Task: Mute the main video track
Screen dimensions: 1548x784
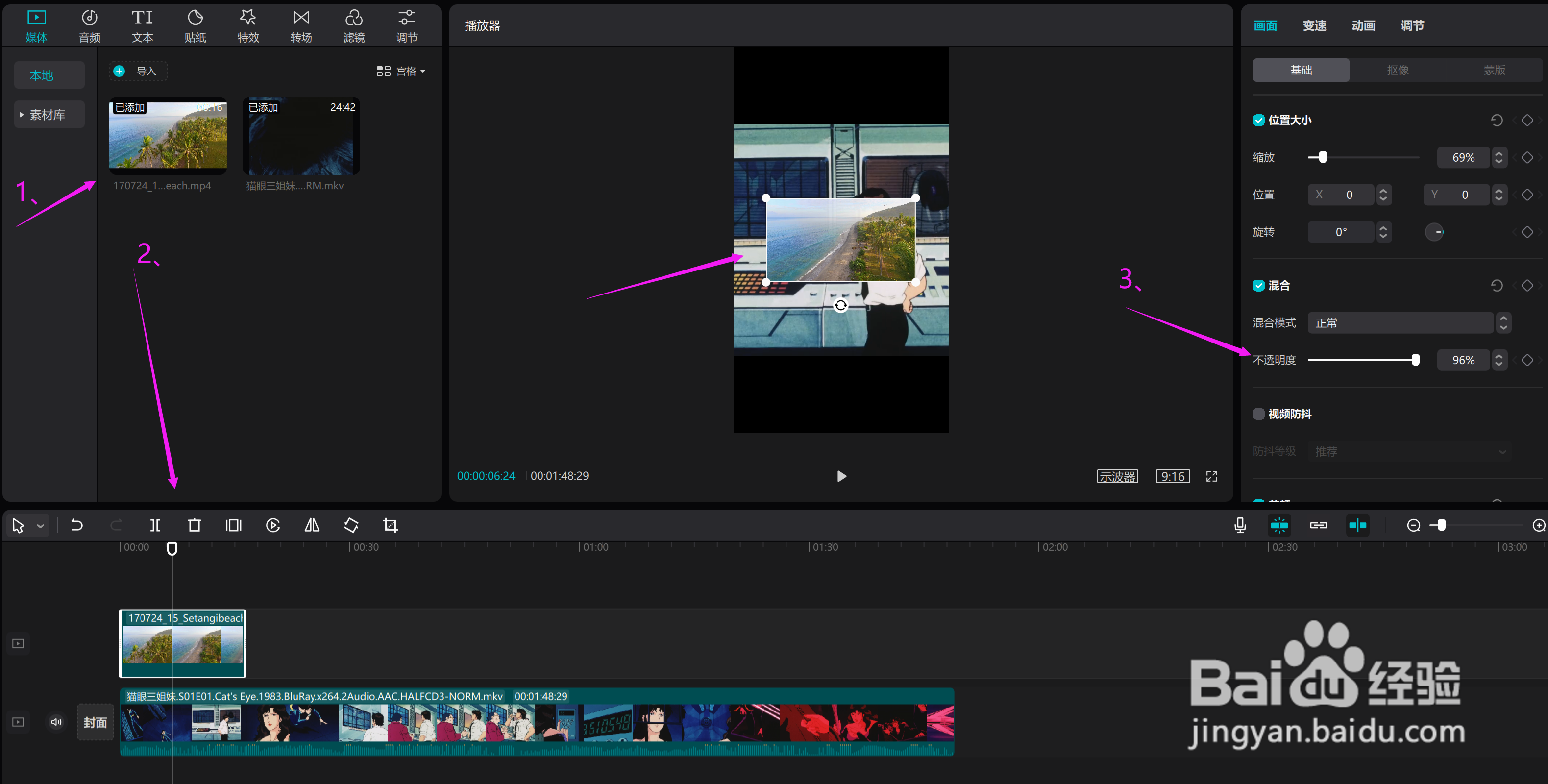Action: pyautogui.click(x=56, y=721)
